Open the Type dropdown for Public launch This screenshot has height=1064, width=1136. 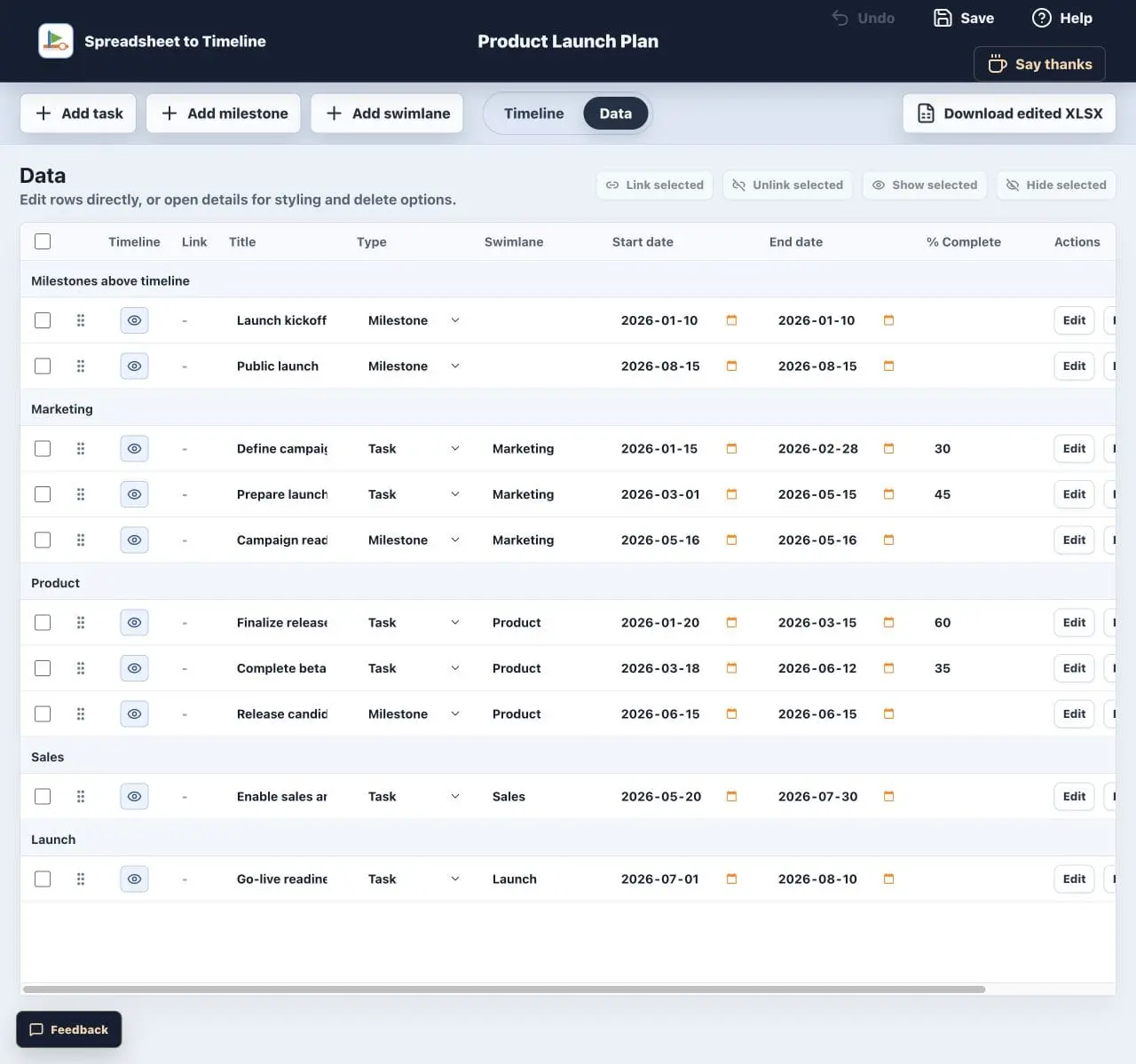414,366
